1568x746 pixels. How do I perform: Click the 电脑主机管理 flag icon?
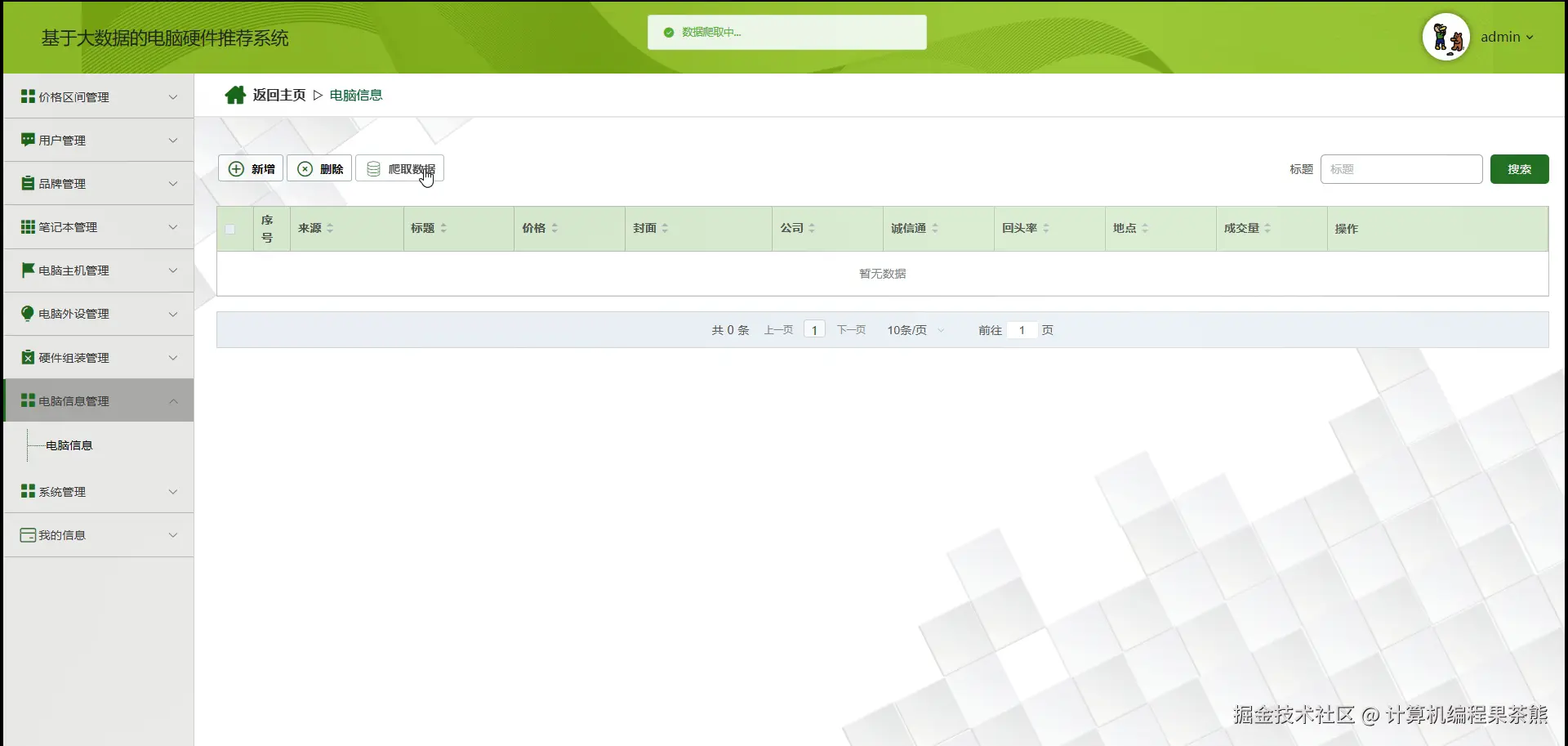point(28,270)
